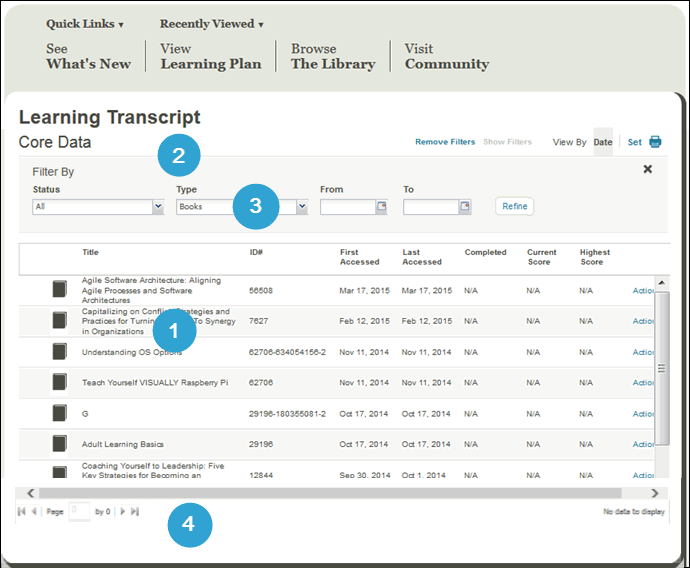Go to first page of results
This screenshot has width=690, height=568.
(21, 511)
